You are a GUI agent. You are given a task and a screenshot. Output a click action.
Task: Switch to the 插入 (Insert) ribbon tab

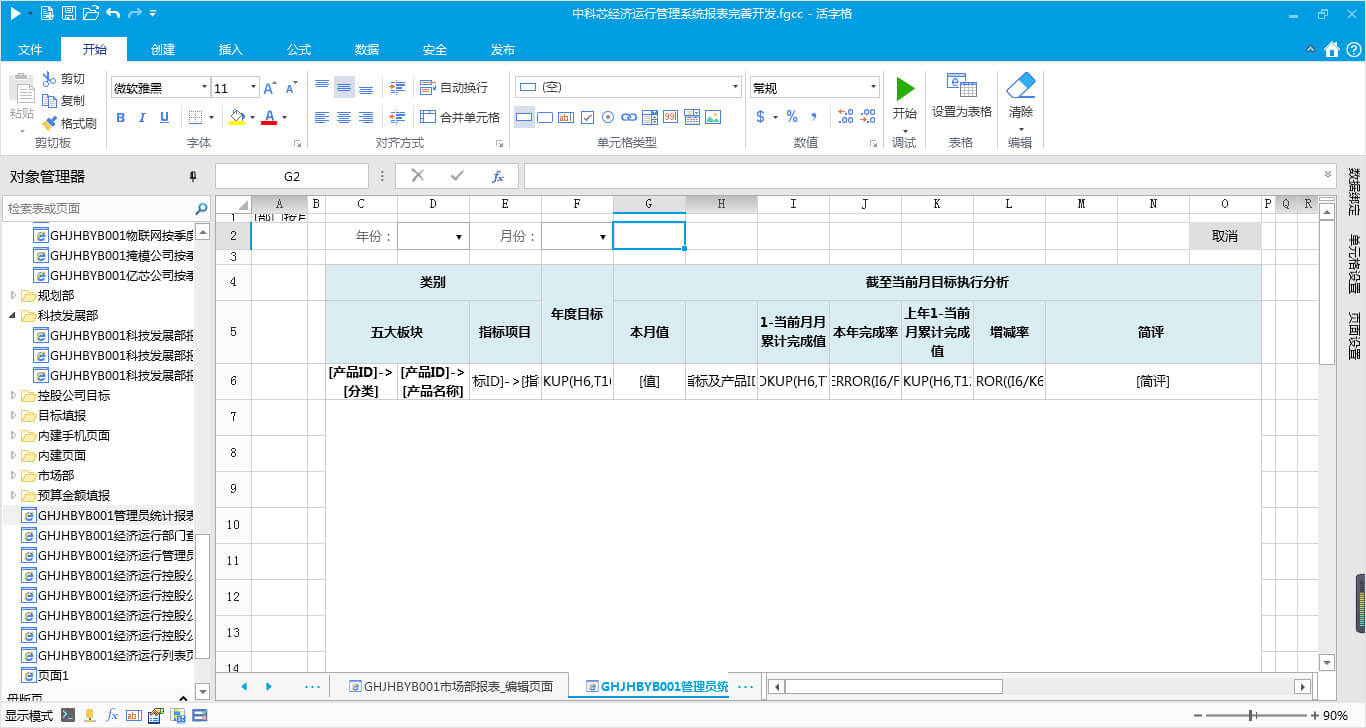[231, 50]
